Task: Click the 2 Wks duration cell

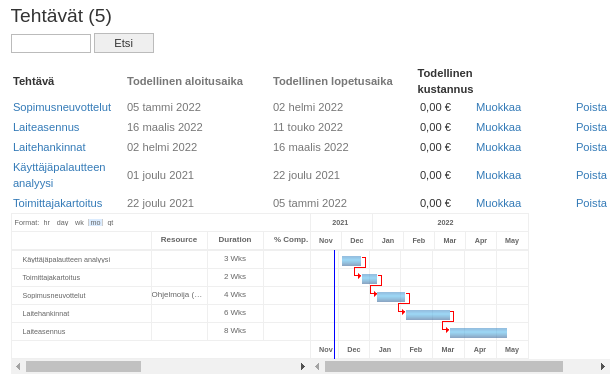Action: [x=235, y=277]
